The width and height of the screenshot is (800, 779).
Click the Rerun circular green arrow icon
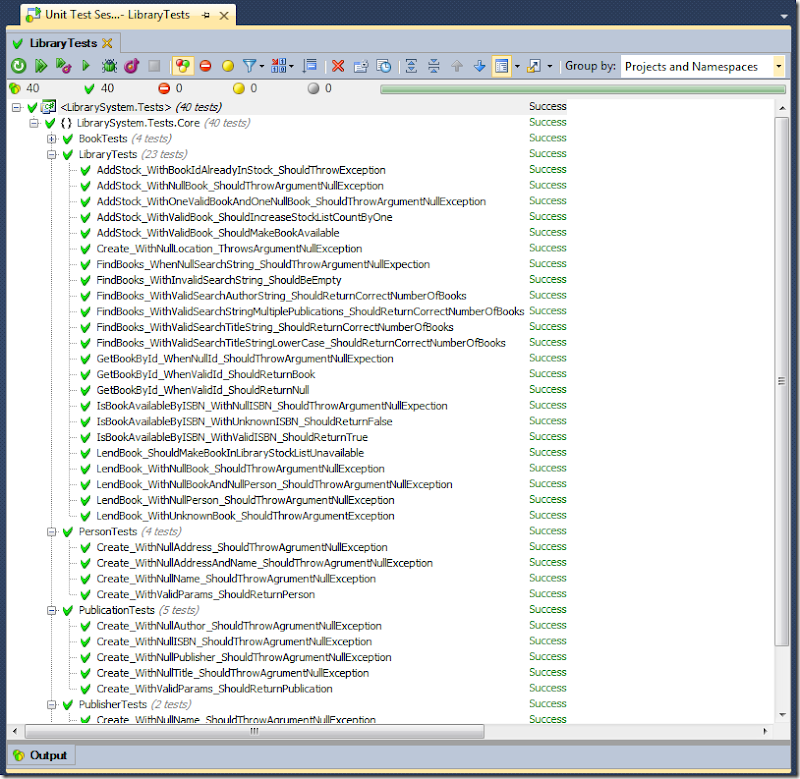(18, 66)
